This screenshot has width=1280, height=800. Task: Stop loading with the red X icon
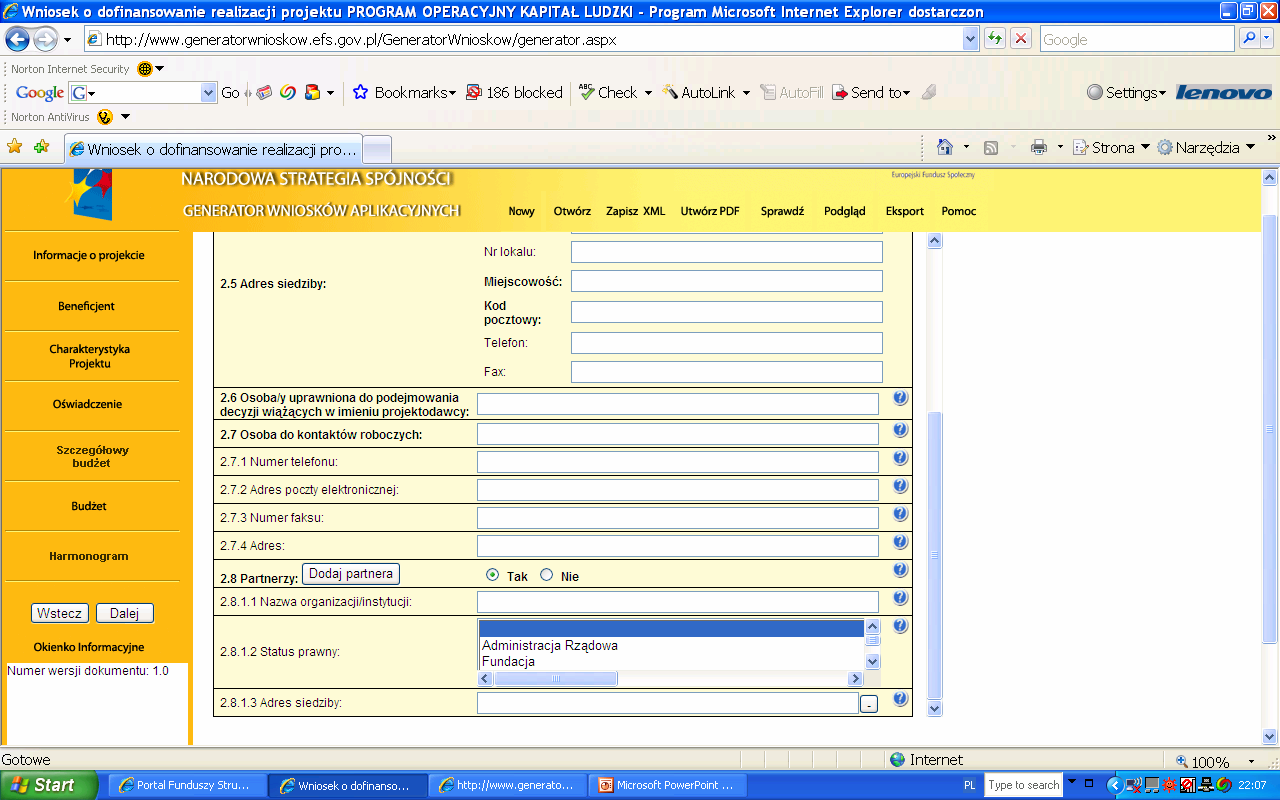pyautogui.click(x=1021, y=39)
